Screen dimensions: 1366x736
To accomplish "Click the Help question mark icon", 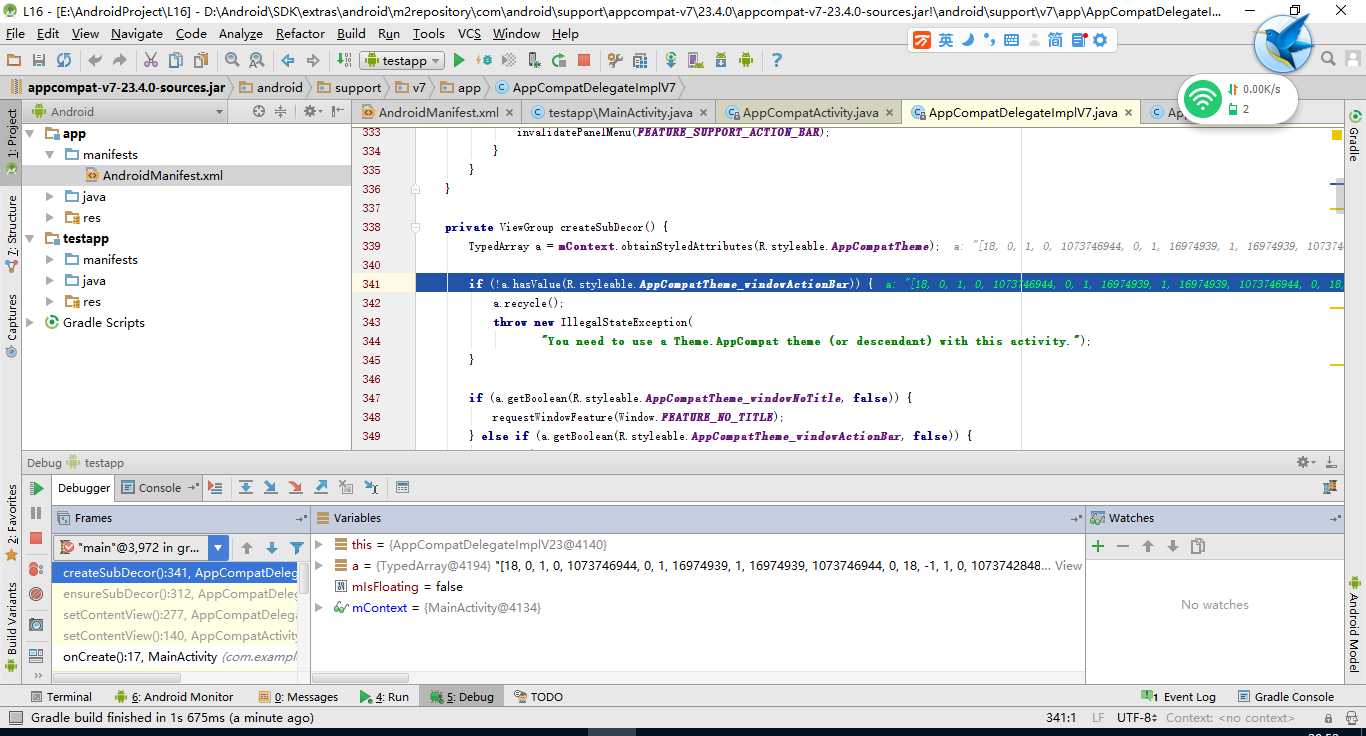I will point(776,60).
